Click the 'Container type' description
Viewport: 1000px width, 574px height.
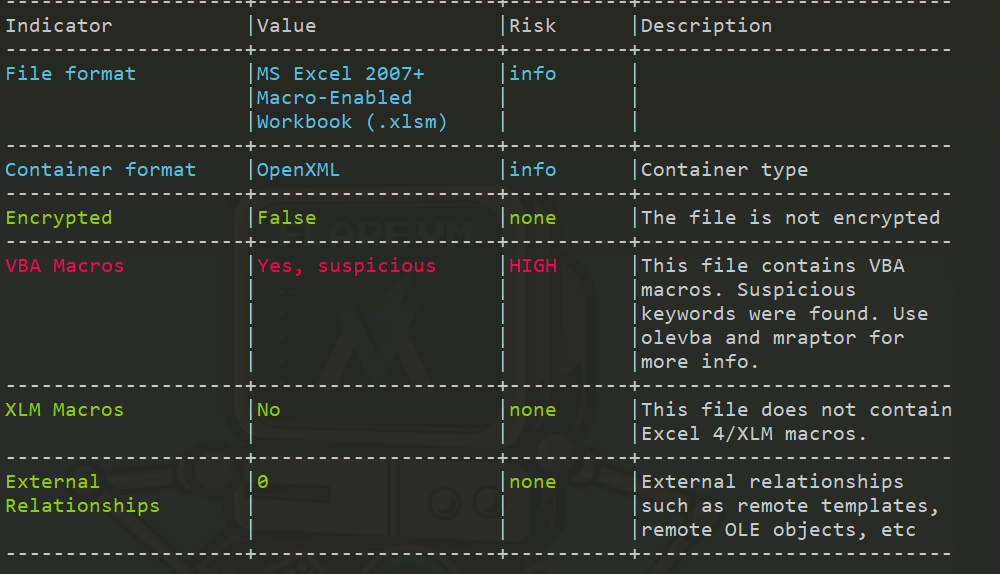coord(724,170)
